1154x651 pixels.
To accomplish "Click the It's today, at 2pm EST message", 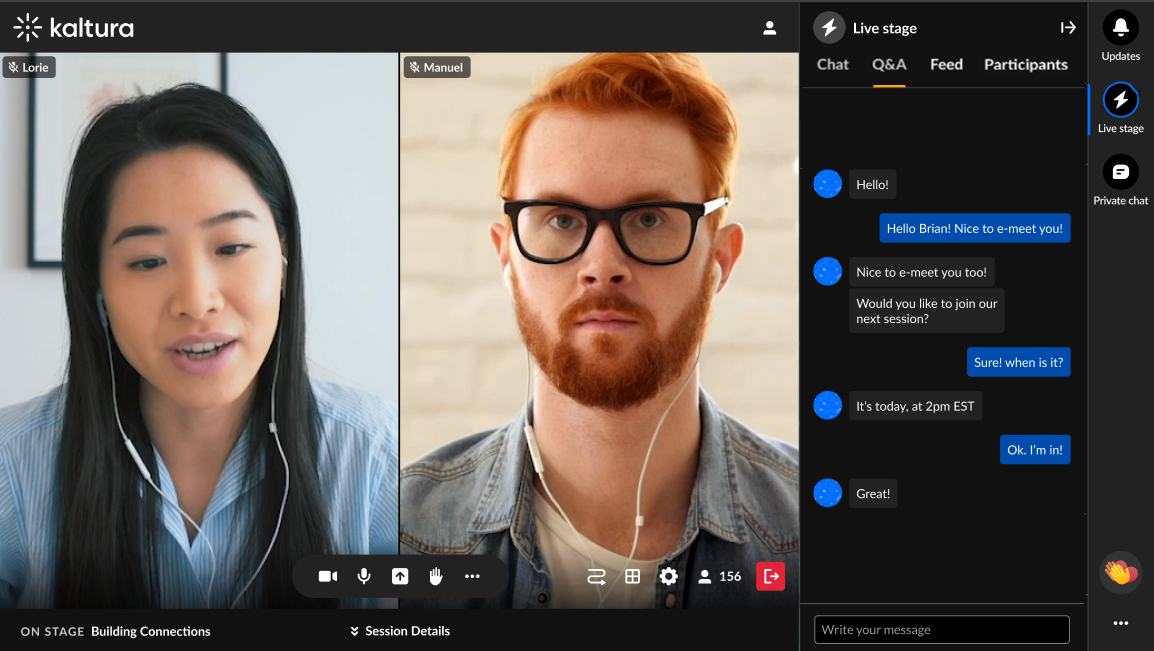I will click(x=915, y=406).
